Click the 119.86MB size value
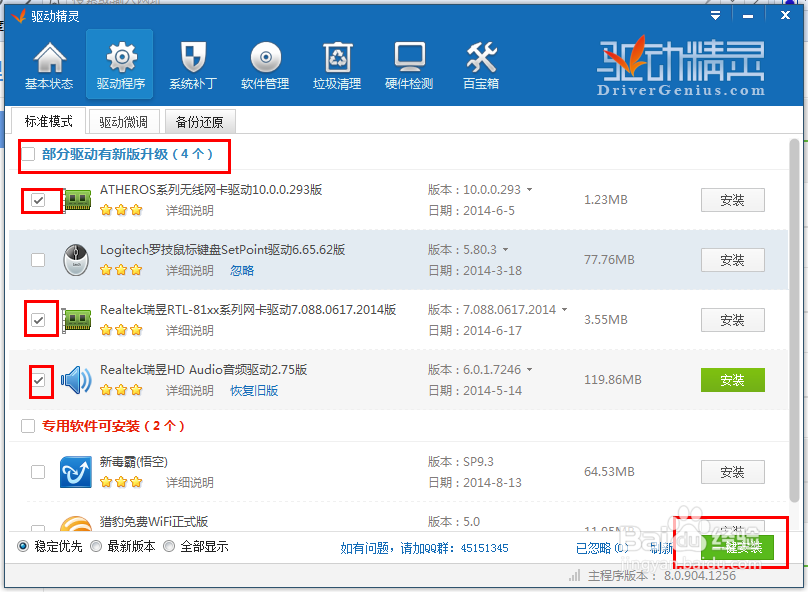This screenshot has height=592, width=808. click(613, 380)
